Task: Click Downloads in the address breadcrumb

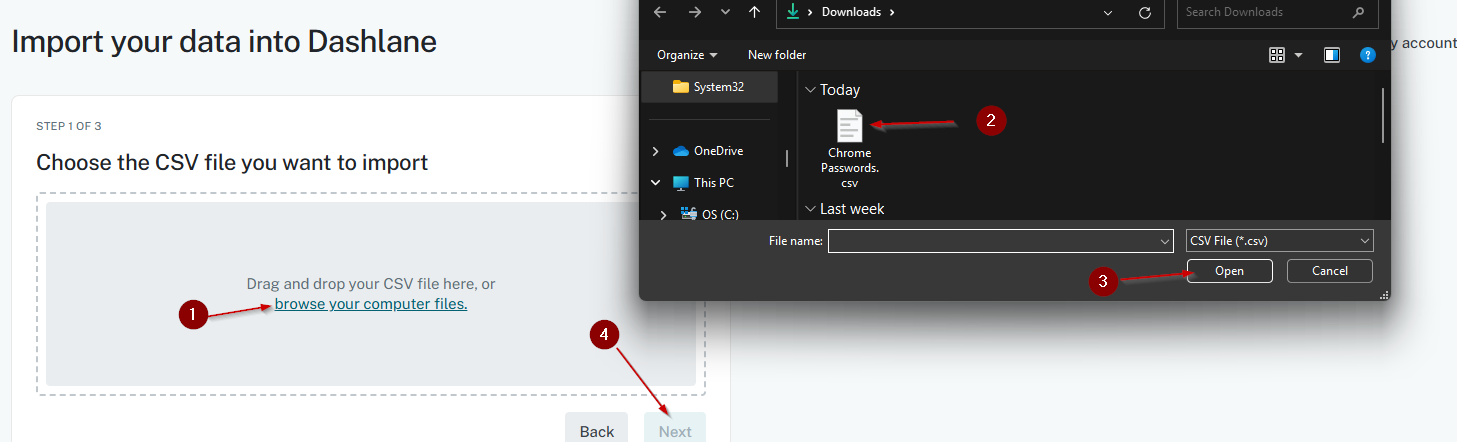Action: click(x=852, y=13)
